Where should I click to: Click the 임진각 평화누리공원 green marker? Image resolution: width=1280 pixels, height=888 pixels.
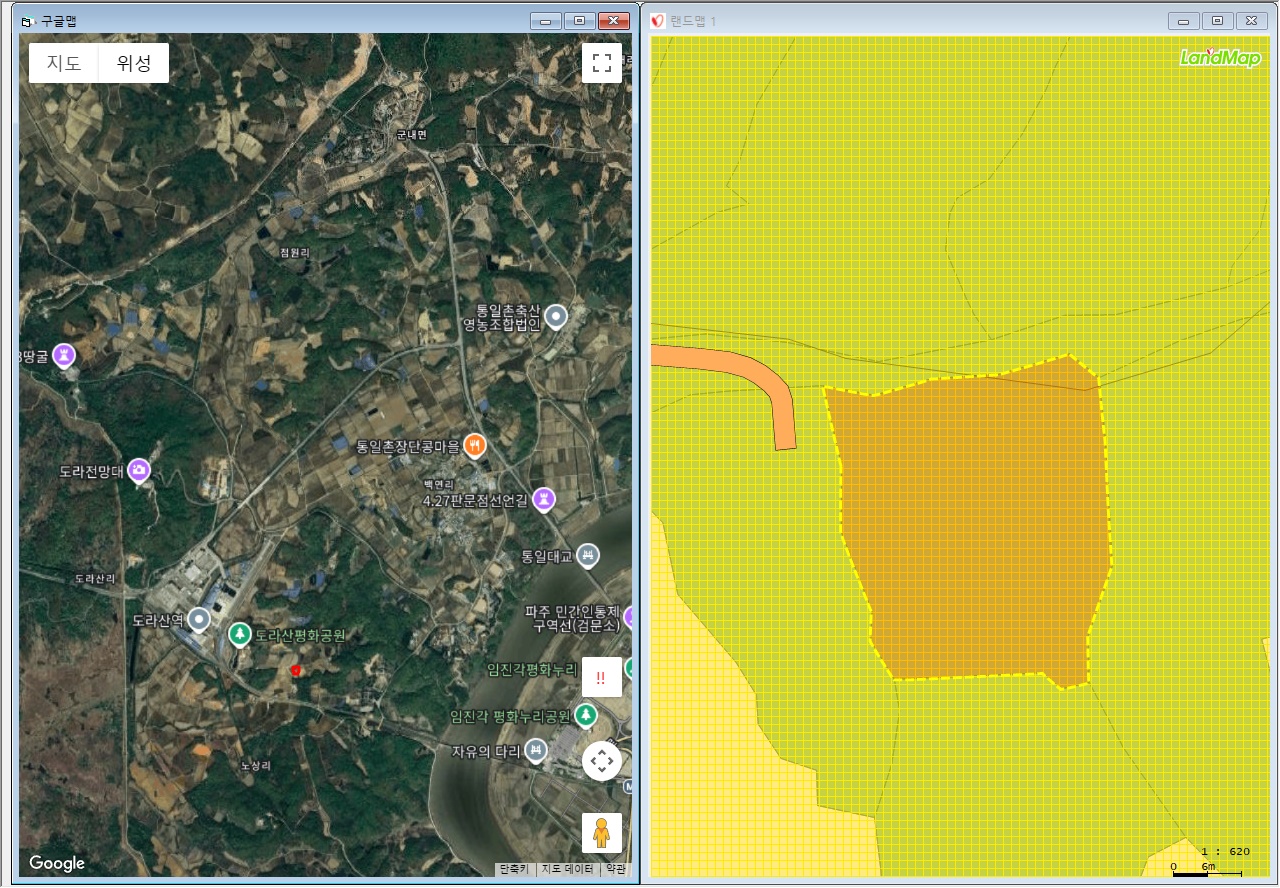[586, 715]
